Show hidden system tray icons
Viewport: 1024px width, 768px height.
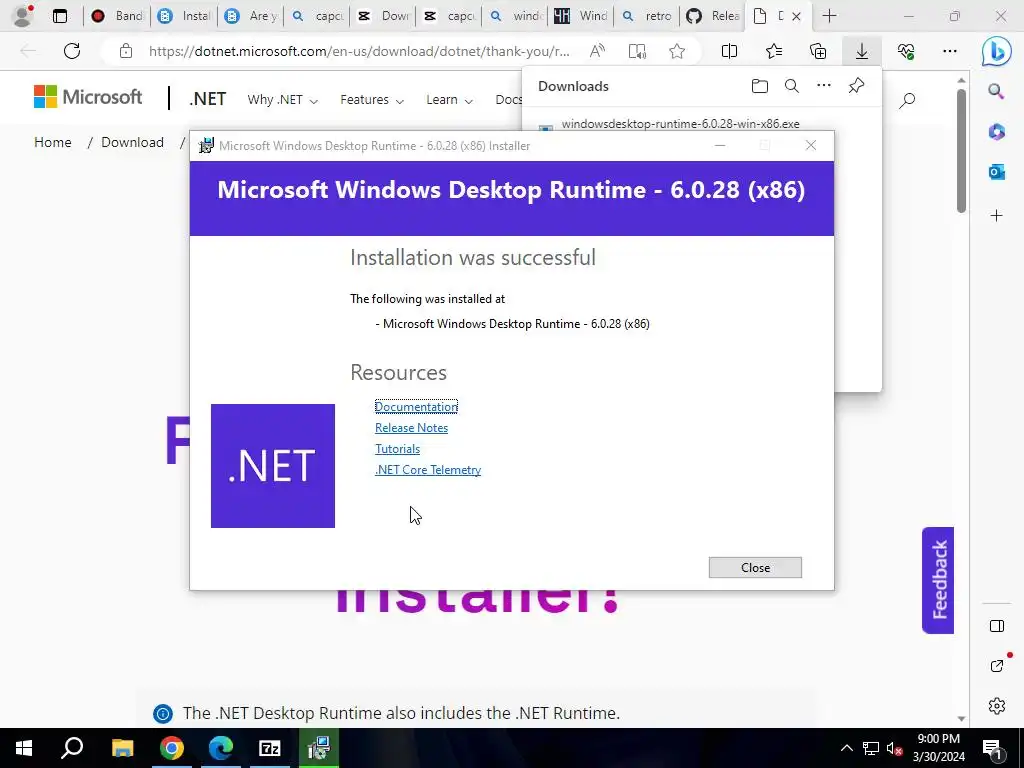click(x=846, y=748)
